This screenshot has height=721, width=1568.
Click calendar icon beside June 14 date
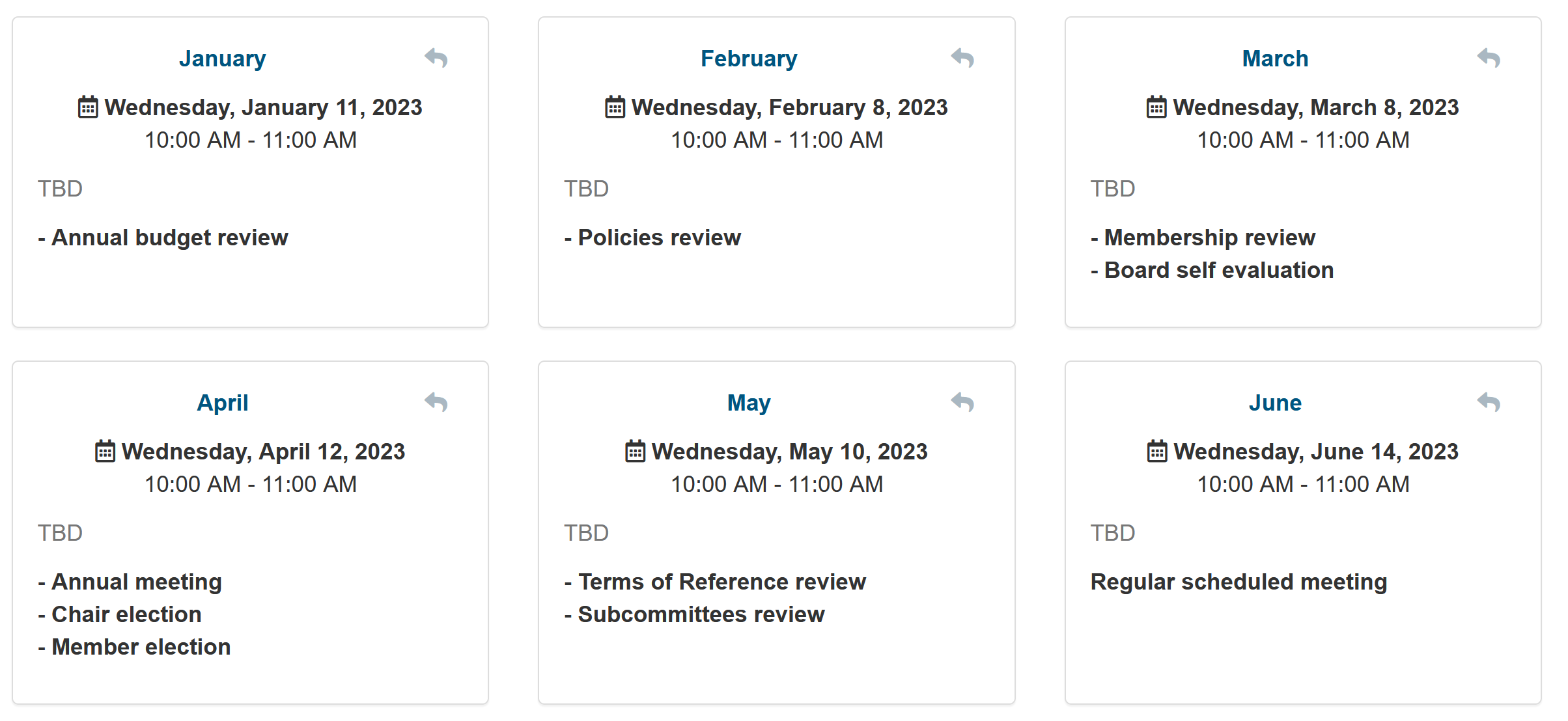(1157, 451)
